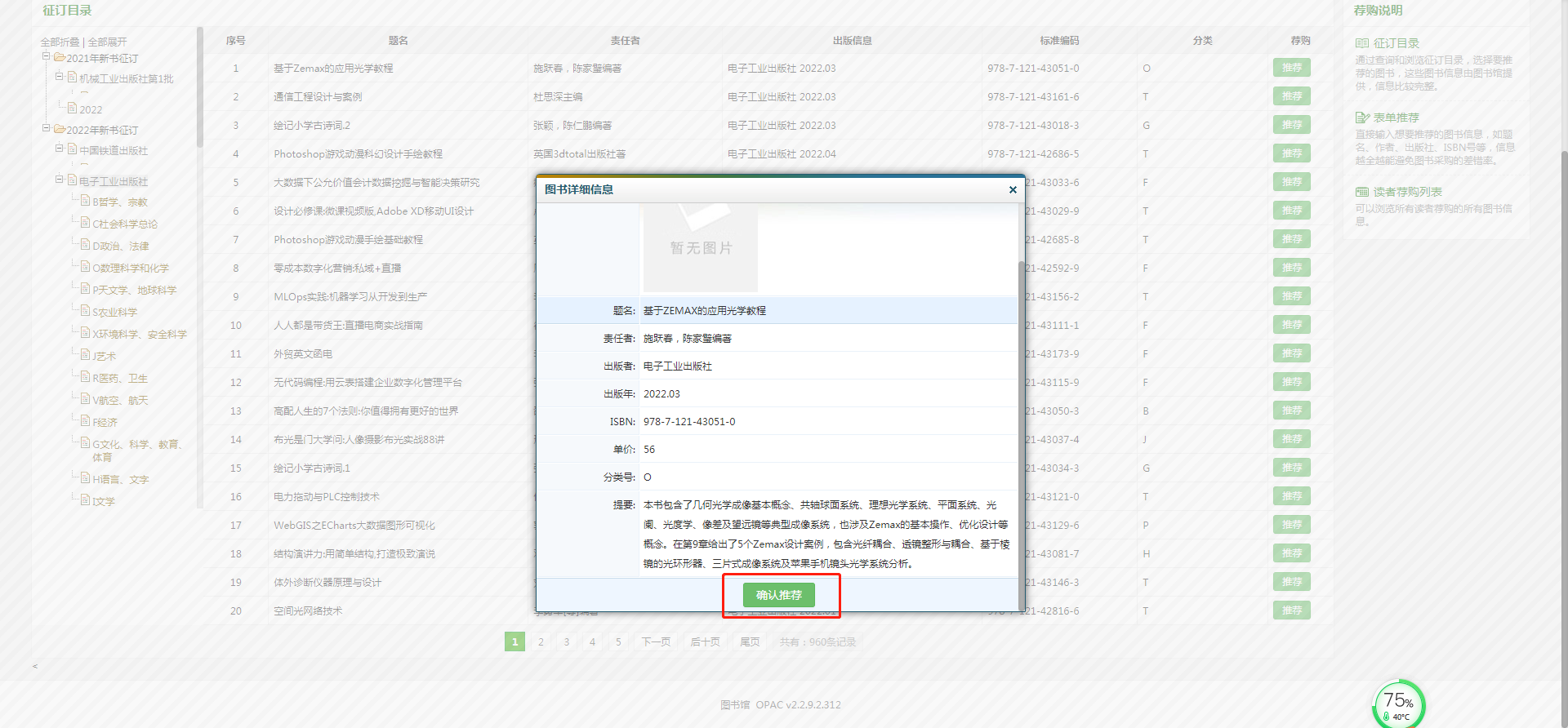Select the H语言、文字 category
The width and height of the screenshot is (1568, 728).
pos(120,479)
